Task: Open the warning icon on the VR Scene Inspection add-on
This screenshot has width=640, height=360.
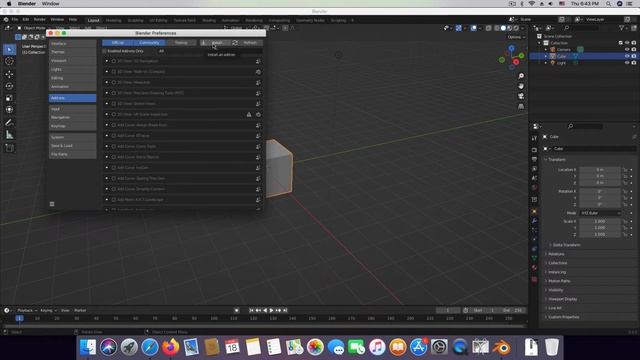Action: click(x=249, y=115)
